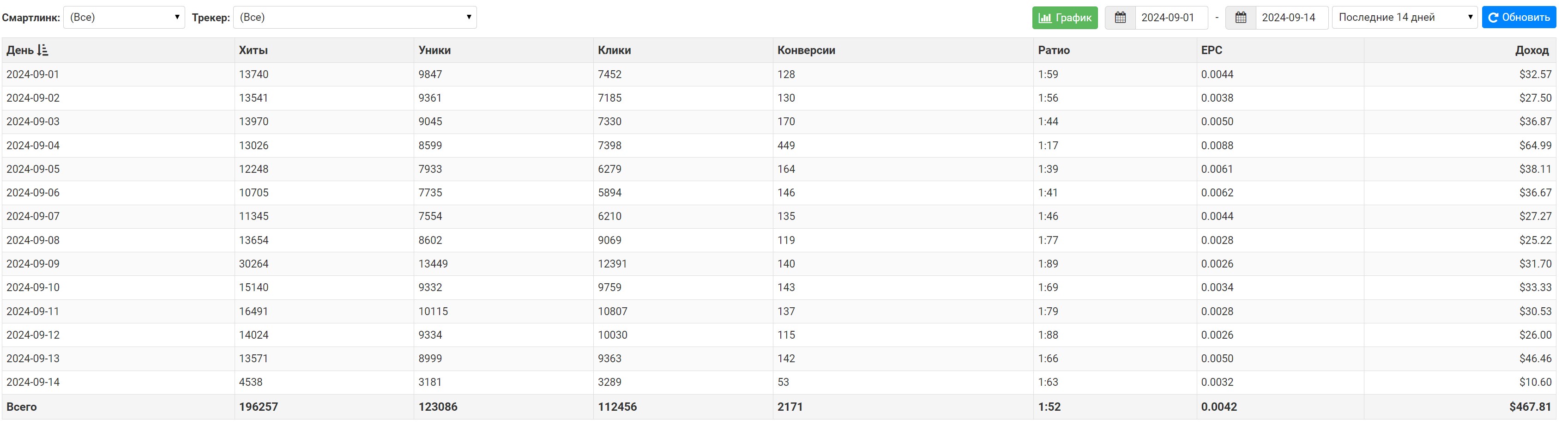
Task: Sort by the Конверсии column header
Action: tap(806, 50)
